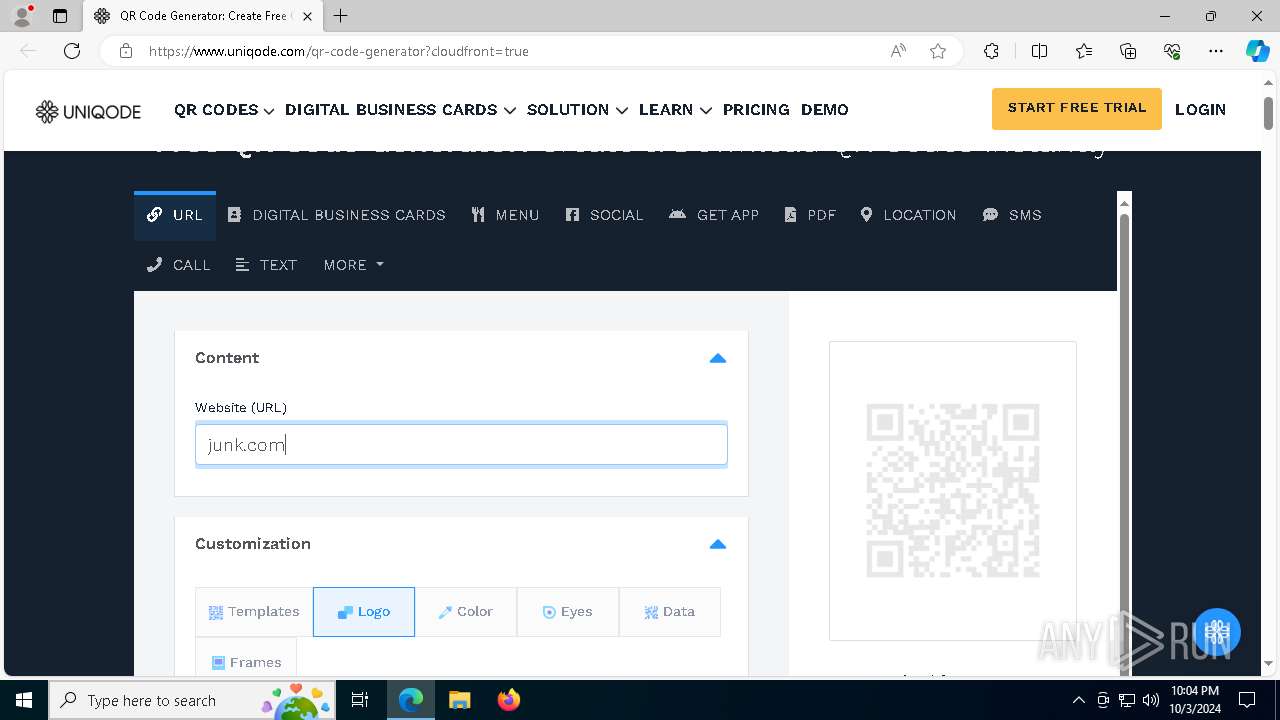Add this page to favorites
This screenshot has height=720, width=1280.
point(938,51)
